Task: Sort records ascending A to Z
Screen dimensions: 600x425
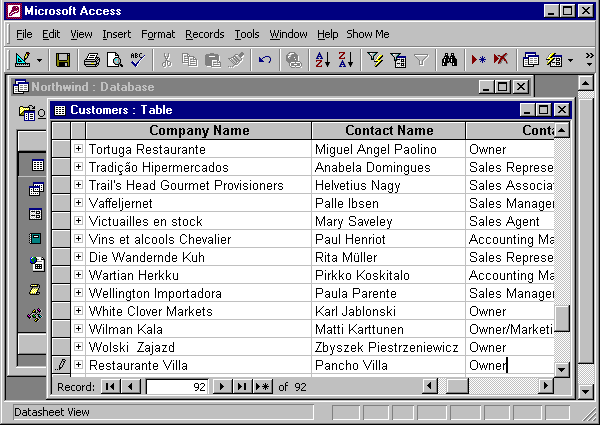Action: point(322,61)
